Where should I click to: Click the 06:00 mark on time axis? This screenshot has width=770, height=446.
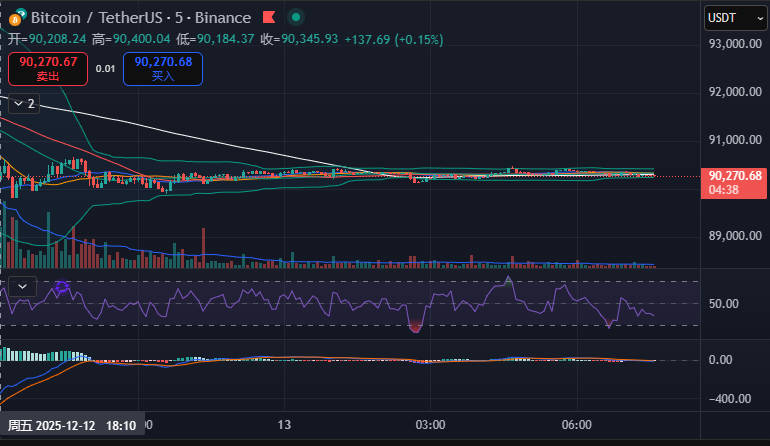point(577,425)
